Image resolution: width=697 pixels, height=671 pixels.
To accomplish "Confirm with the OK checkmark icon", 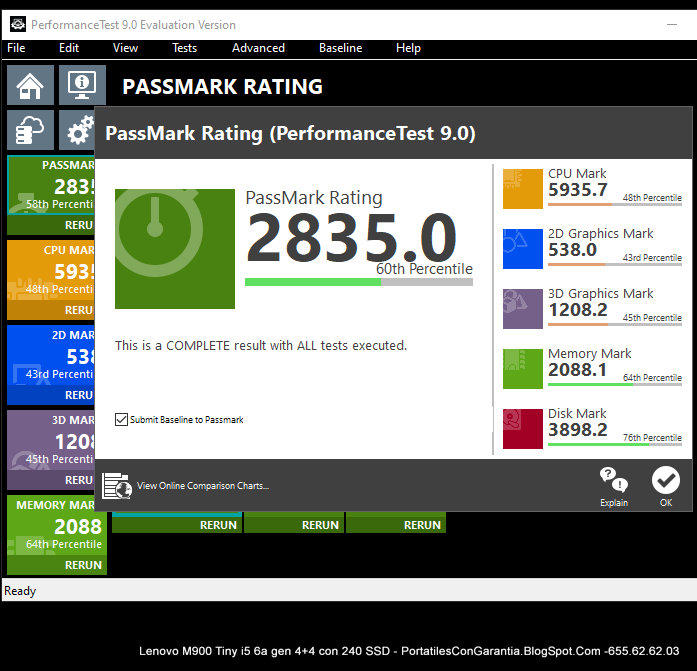I will (665, 480).
